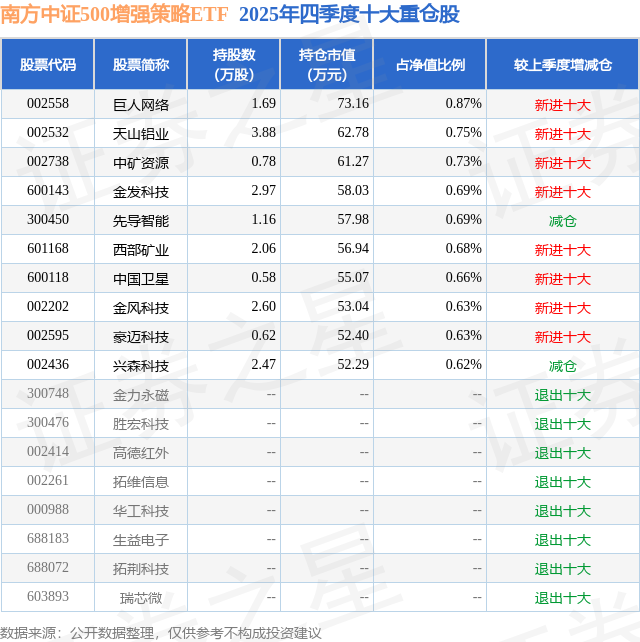Select stock name 中矿资源
Image resolution: width=640 pixels, height=642 pixels.
pyautogui.click(x=141, y=163)
